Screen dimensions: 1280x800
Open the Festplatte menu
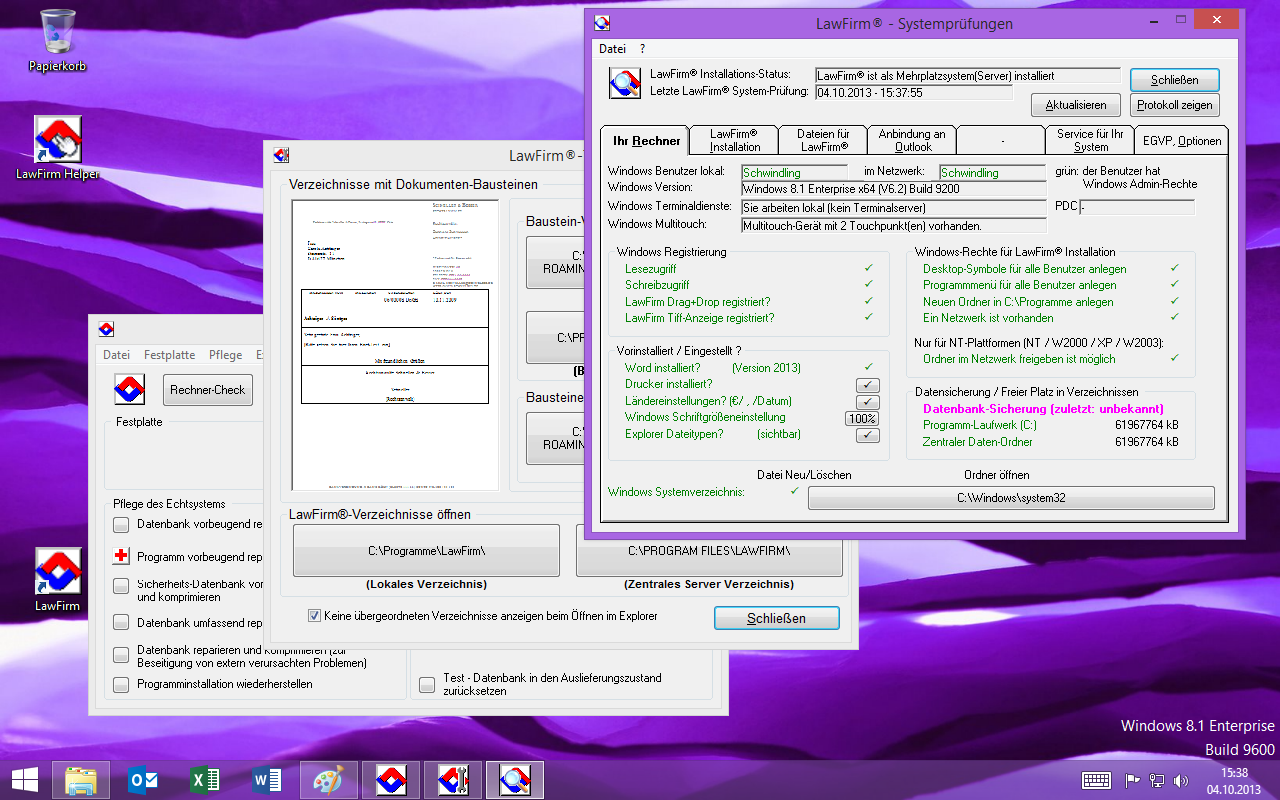pos(169,355)
